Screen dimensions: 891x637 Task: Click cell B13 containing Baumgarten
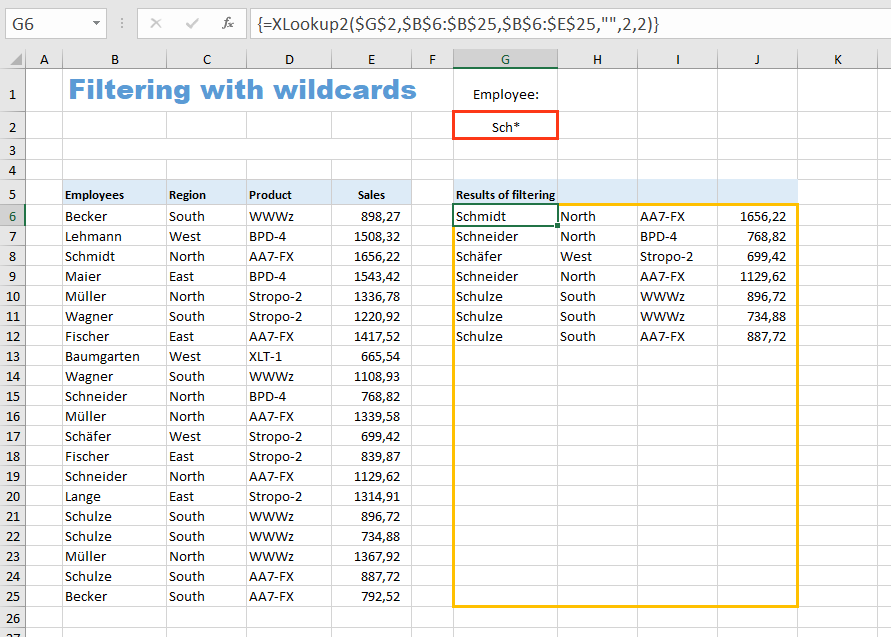tap(114, 356)
